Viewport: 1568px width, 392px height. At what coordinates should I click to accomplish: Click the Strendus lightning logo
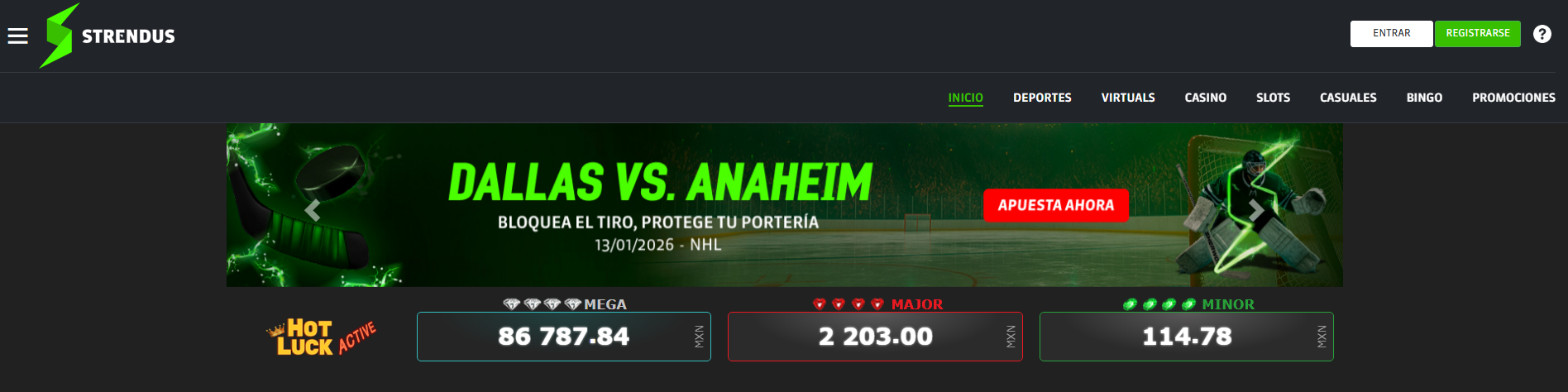click(x=60, y=36)
